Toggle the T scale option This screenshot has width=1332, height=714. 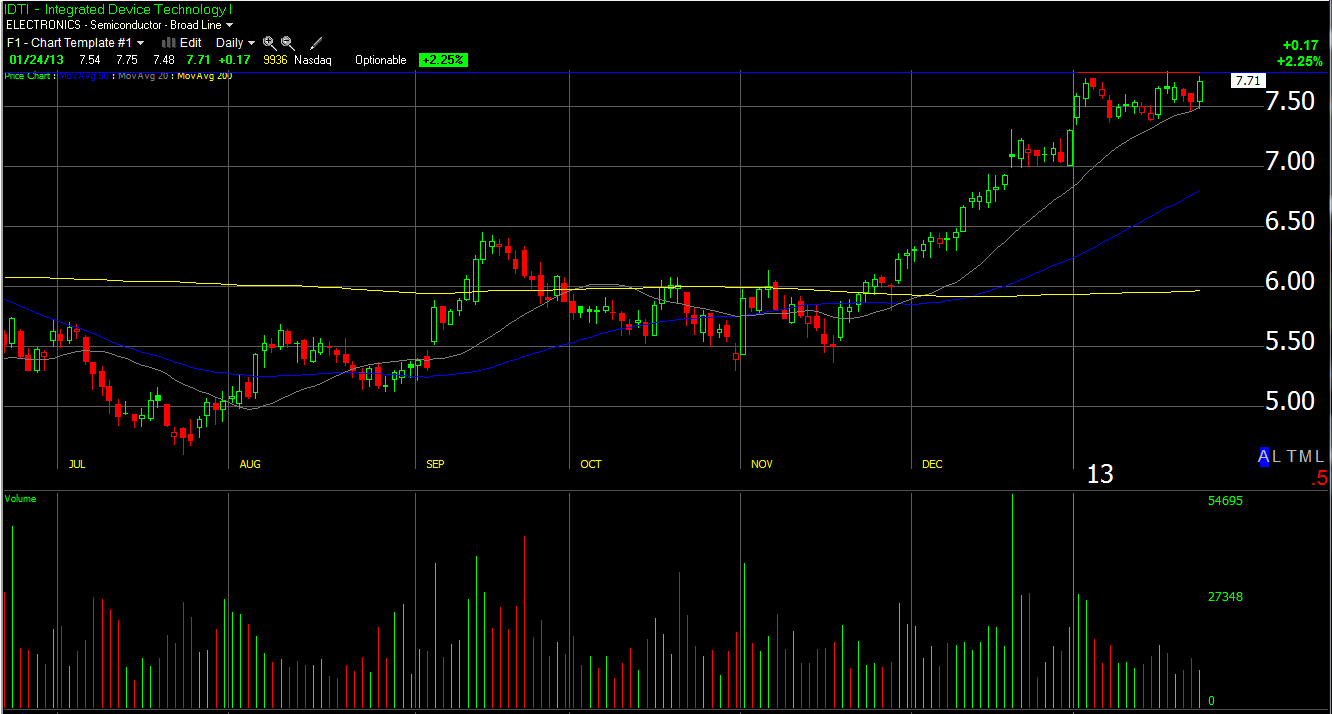click(x=1291, y=456)
